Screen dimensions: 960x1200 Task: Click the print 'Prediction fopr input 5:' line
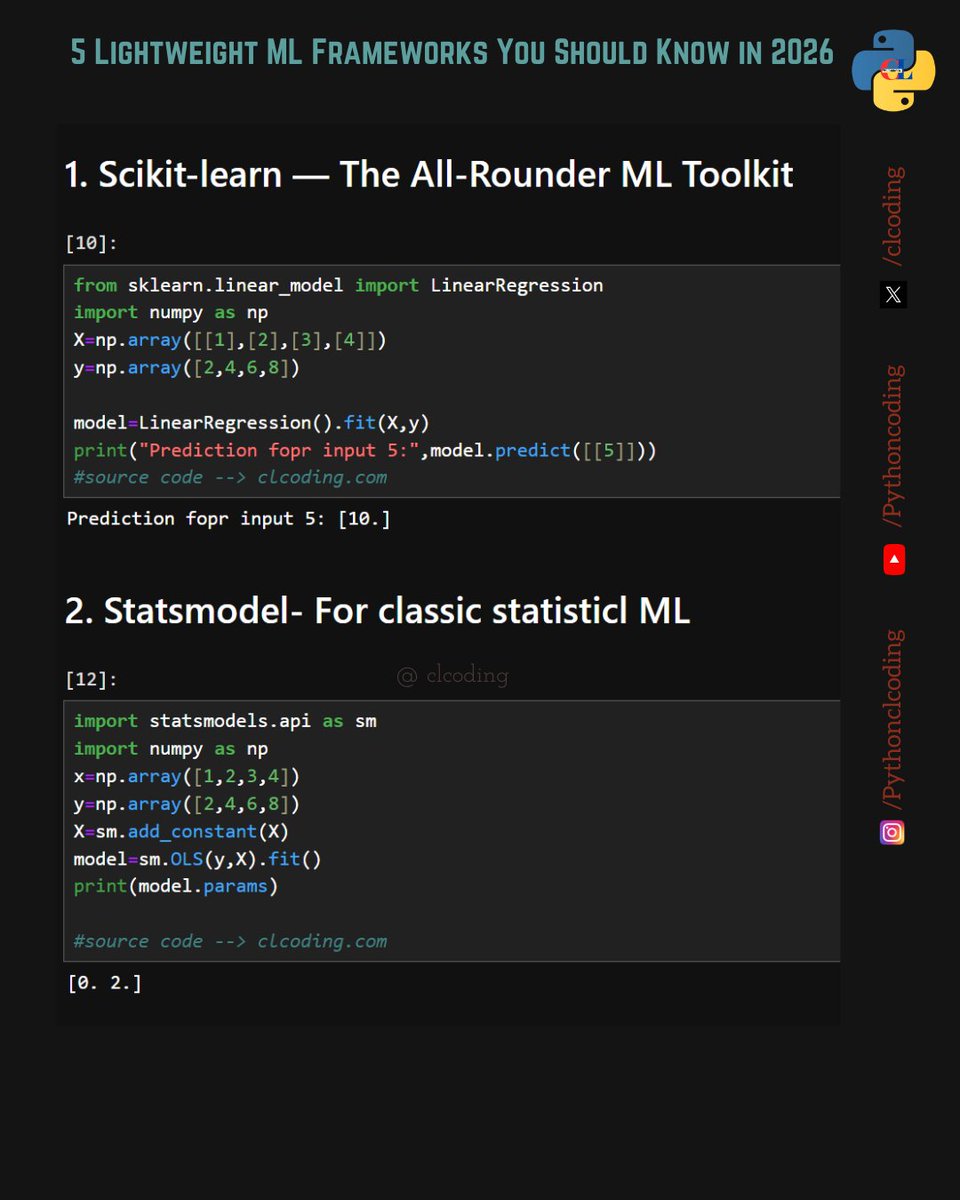click(x=365, y=450)
